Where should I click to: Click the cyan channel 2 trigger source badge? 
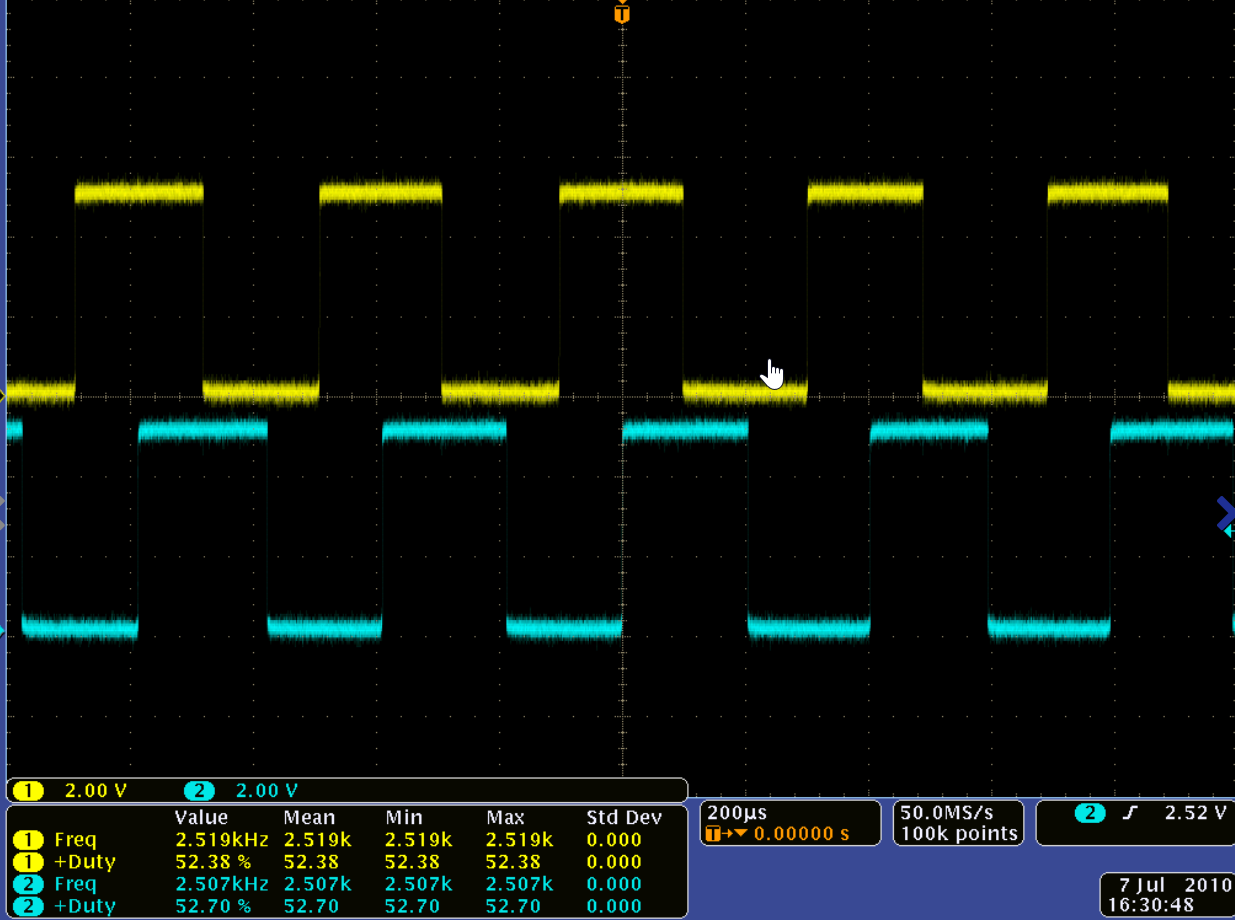(1089, 813)
